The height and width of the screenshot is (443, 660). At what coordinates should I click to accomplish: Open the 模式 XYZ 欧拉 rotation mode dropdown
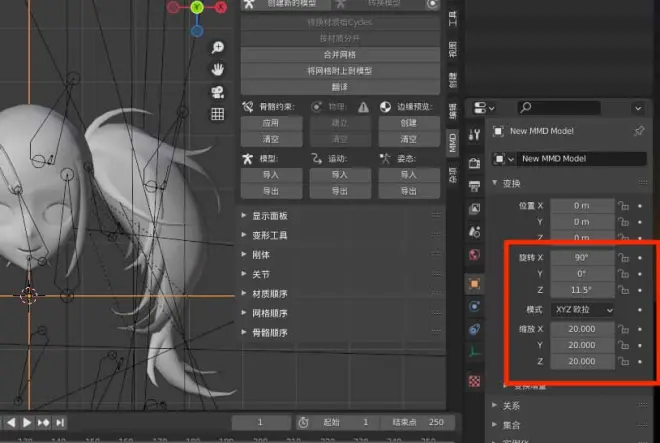[x=583, y=310]
